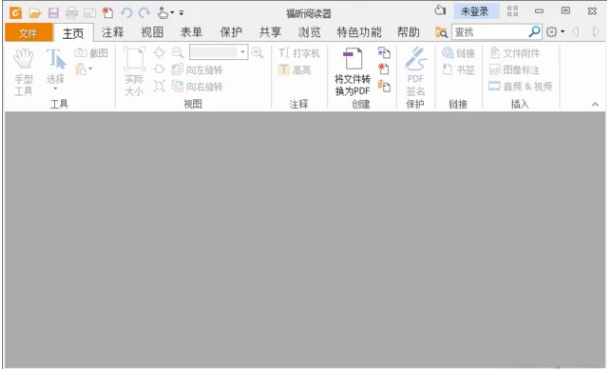Rotate the view with 向左旋转
This screenshot has width=607, height=369.
click(x=197, y=70)
